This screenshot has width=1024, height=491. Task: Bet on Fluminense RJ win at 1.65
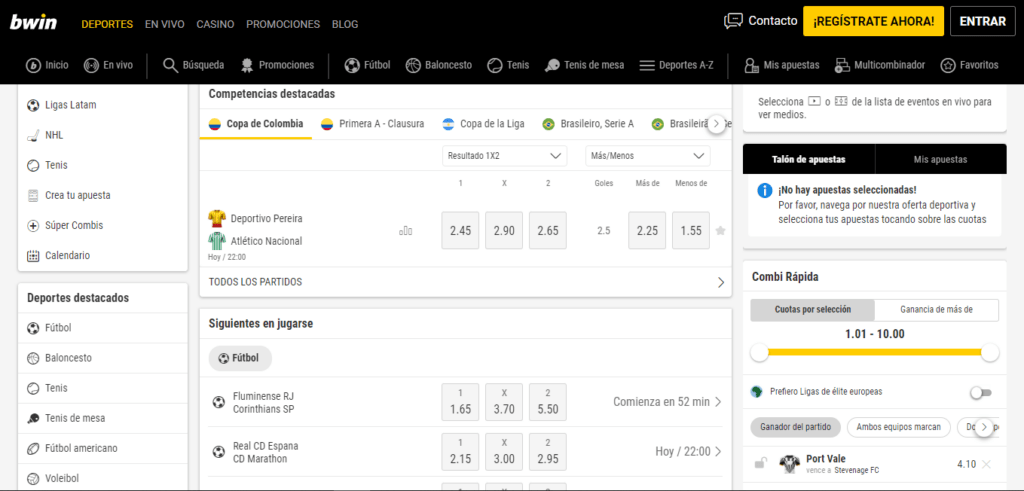pyautogui.click(x=460, y=402)
